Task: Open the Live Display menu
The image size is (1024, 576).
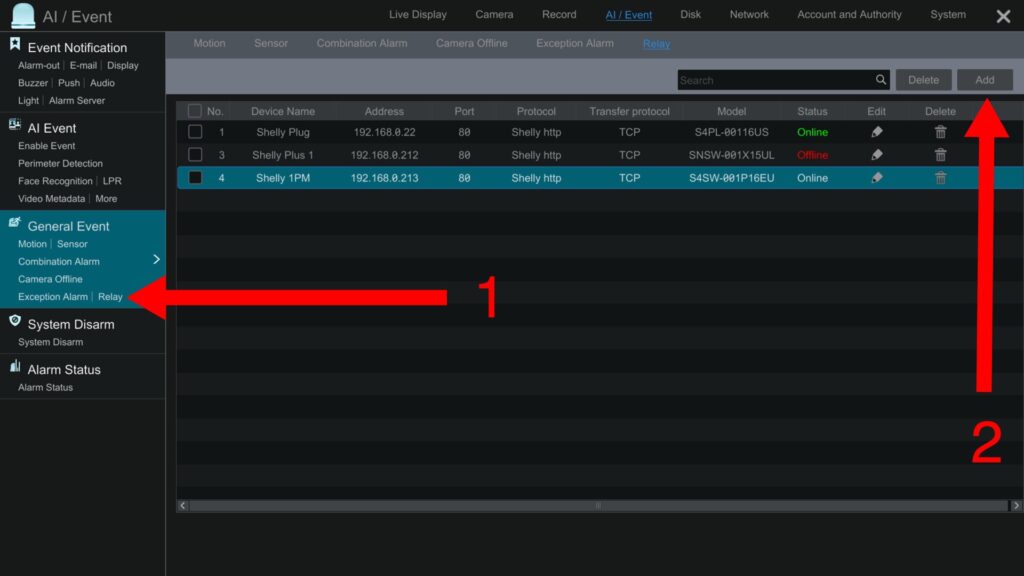Action: click(418, 14)
